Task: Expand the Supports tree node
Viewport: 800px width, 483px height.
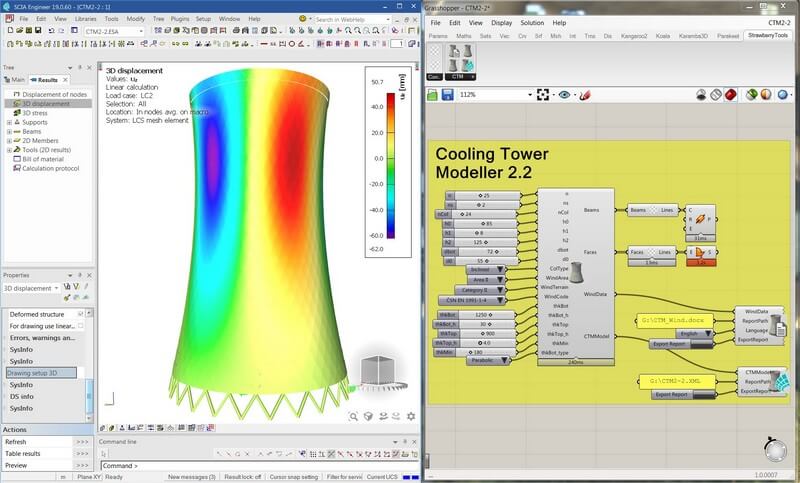Action: click(x=9, y=123)
